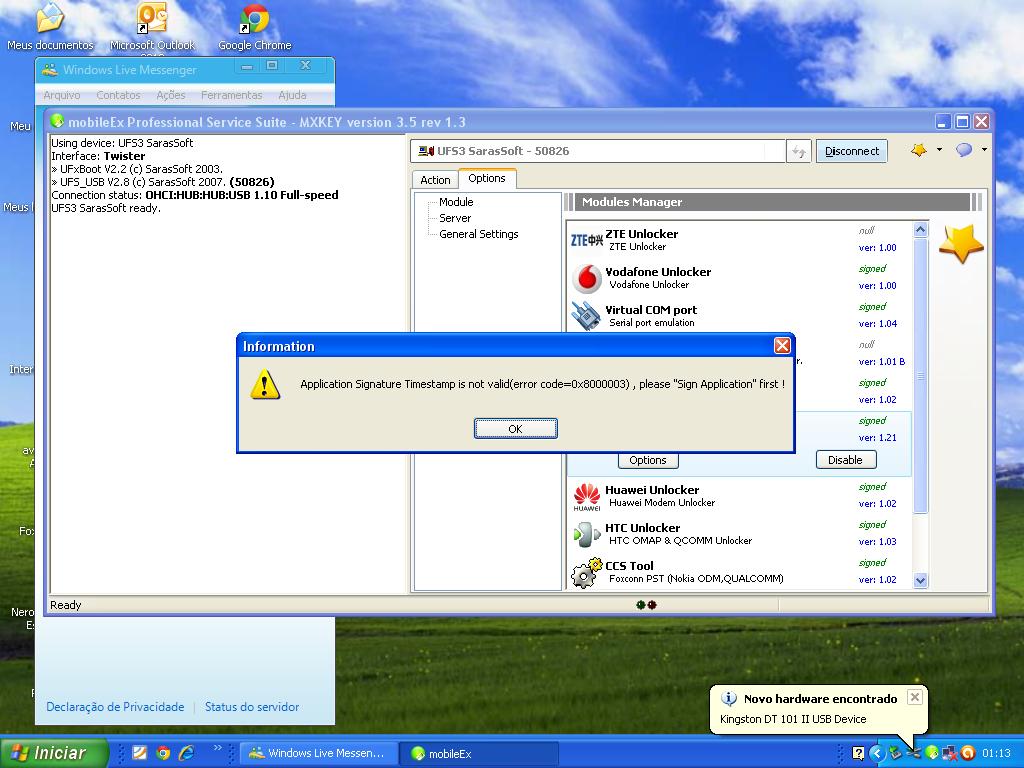Click the network computers icon in system tray
This screenshot has height=768, width=1024.
click(x=950, y=753)
